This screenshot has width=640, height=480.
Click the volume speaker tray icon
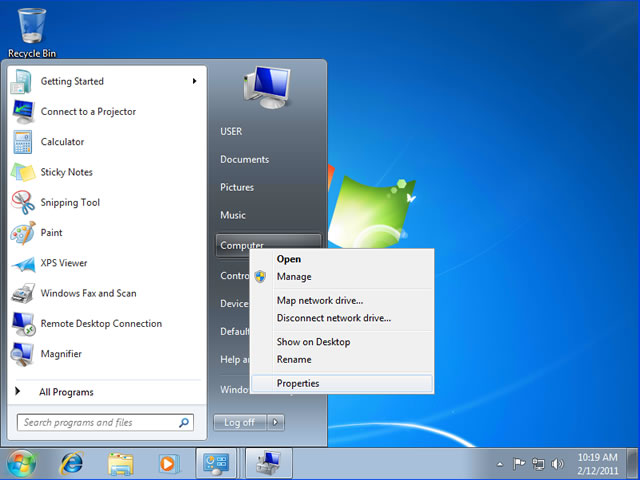[557, 464]
